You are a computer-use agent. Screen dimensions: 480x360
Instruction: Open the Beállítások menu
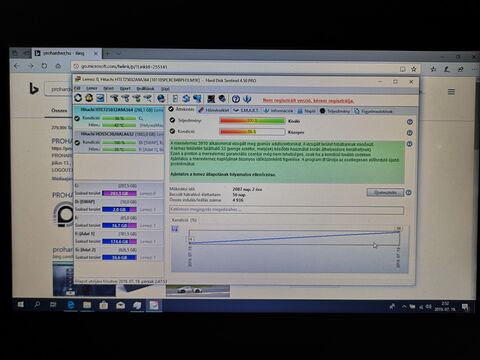click(x=145, y=88)
